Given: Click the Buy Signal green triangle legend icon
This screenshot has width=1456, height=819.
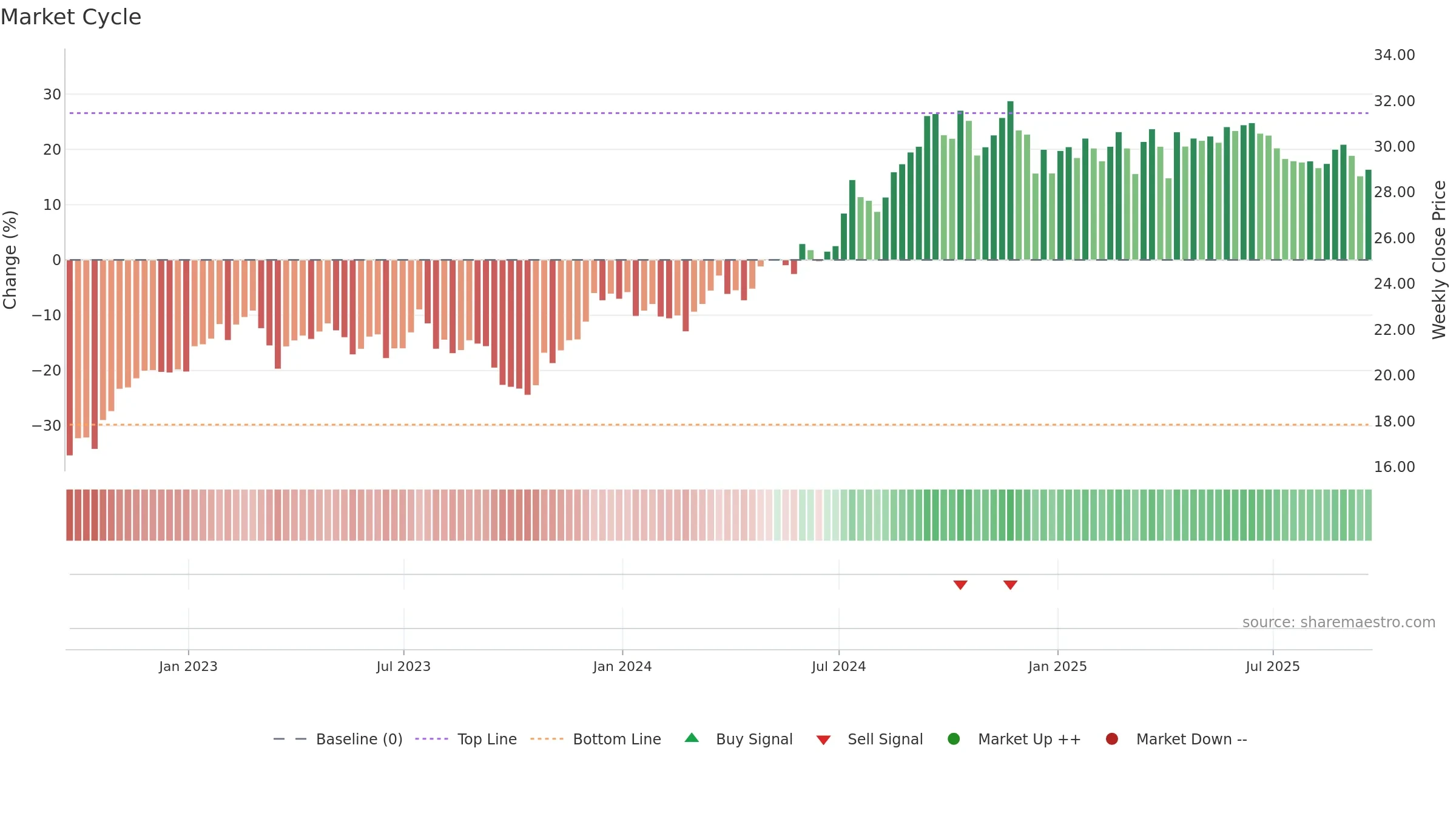Looking at the screenshot, I should tap(692, 738).
